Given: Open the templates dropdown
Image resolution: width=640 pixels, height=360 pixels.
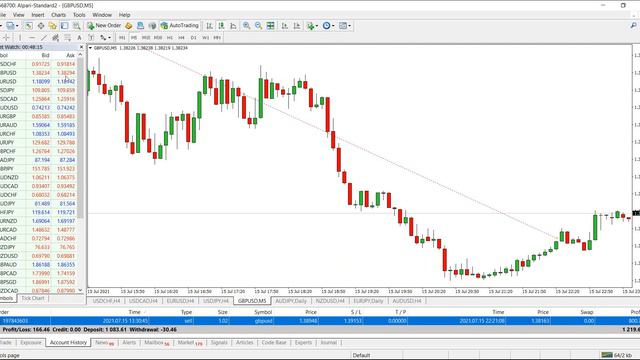Looking at the screenshot, I should 344,26.
